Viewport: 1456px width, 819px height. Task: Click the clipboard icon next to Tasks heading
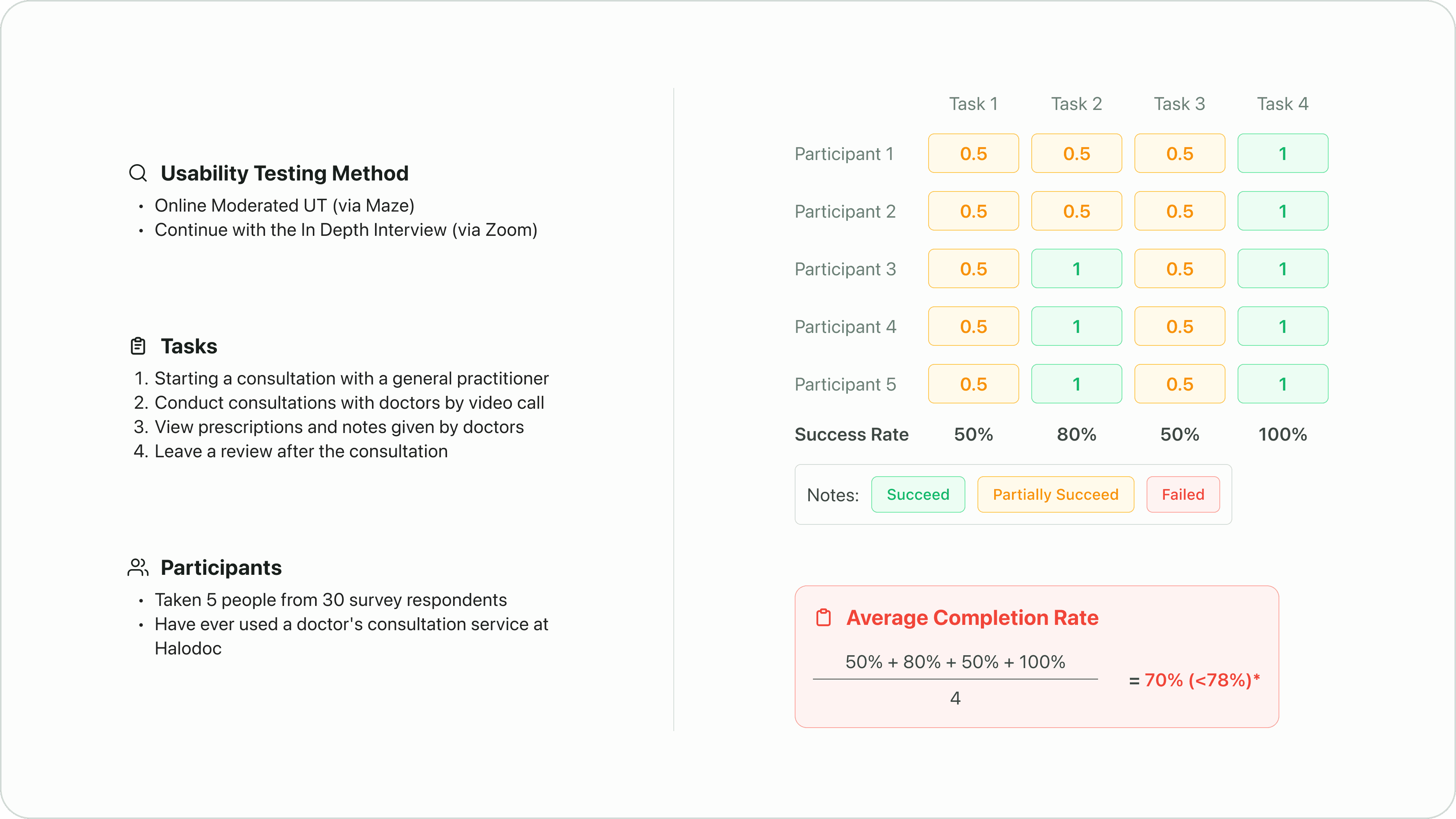pos(138,346)
